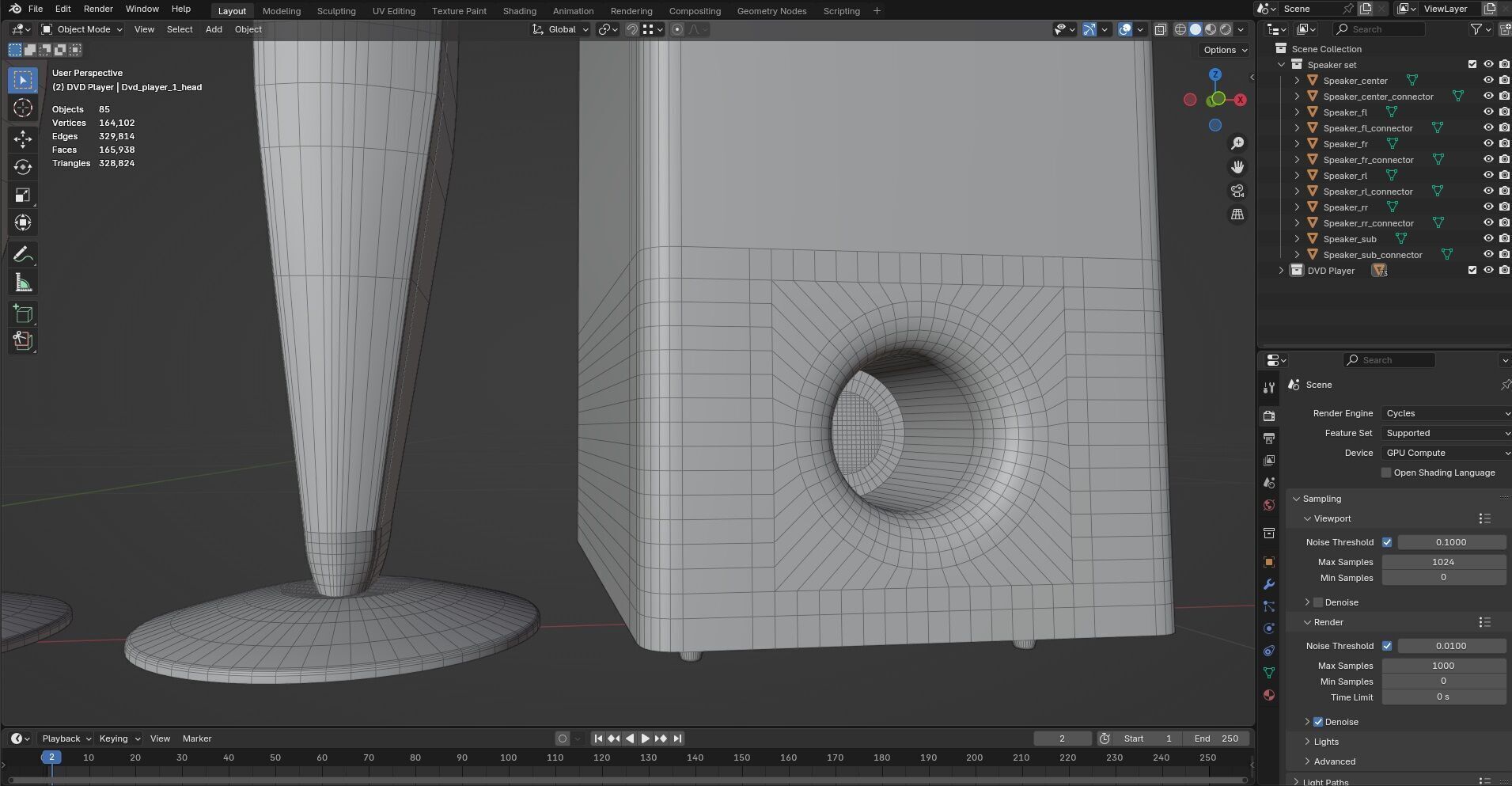Open the File menu

36,9
